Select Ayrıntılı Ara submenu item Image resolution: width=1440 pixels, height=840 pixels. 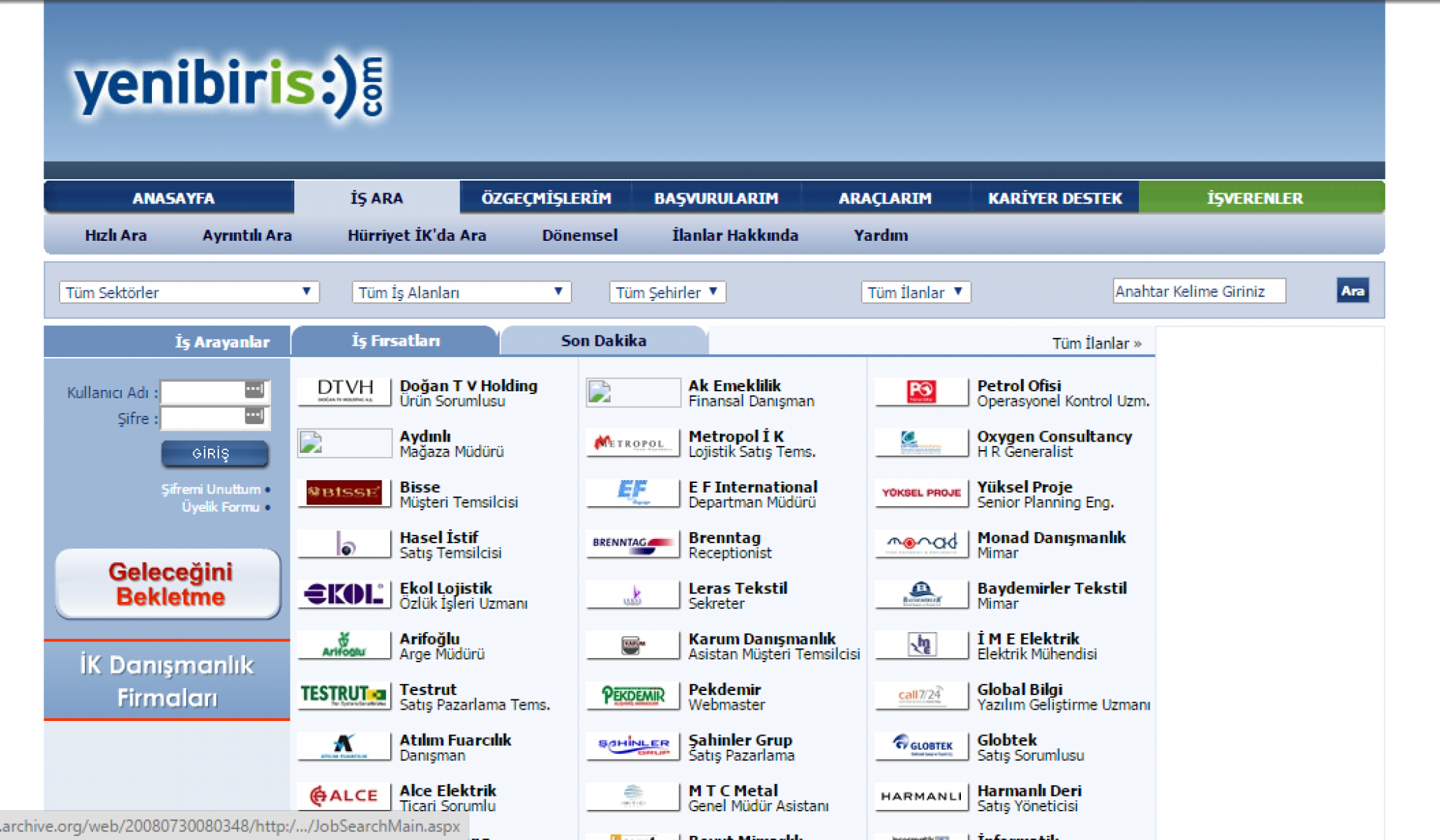coord(247,235)
